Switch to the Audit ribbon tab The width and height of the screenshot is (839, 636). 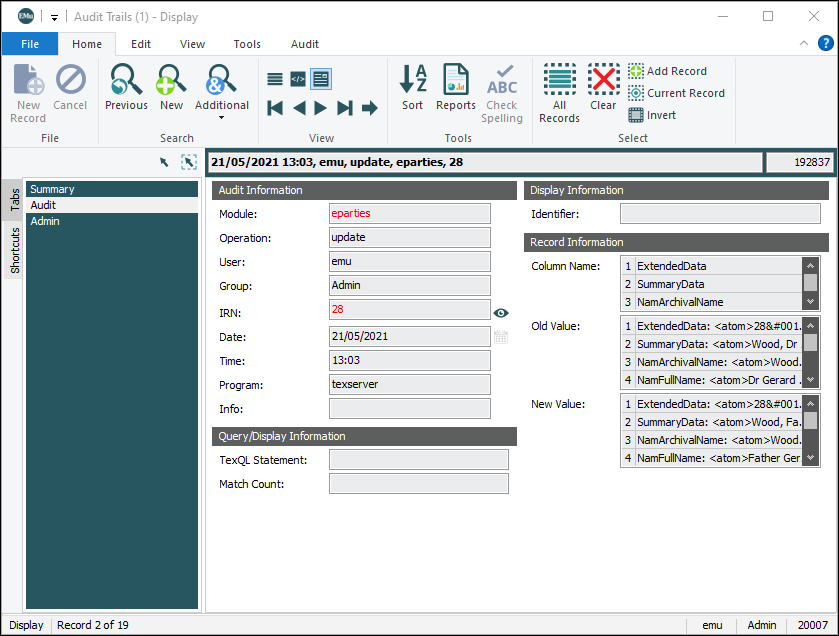pos(305,44)
